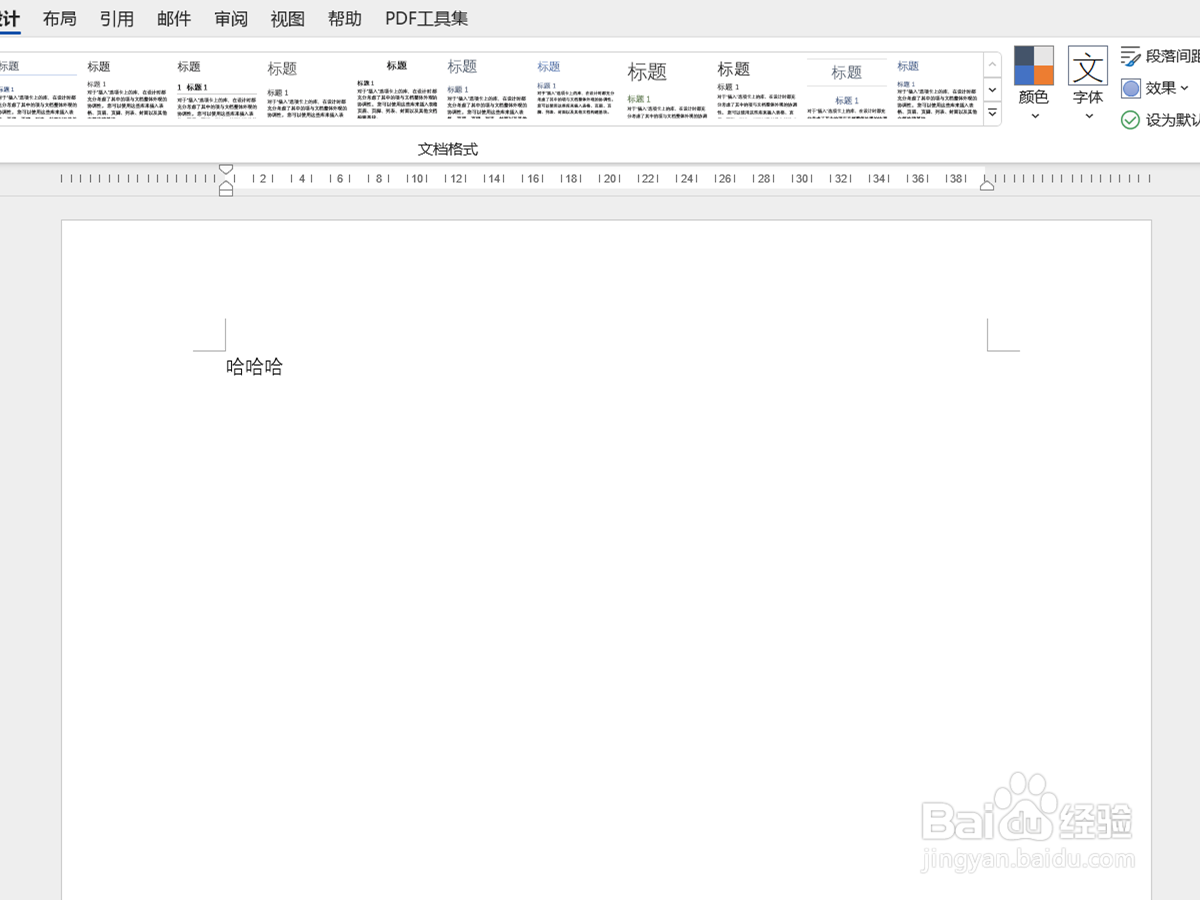This screenshot has width=1200, height=900.
Task: Open the PDF工具集 tab
Action: [426, 18]
